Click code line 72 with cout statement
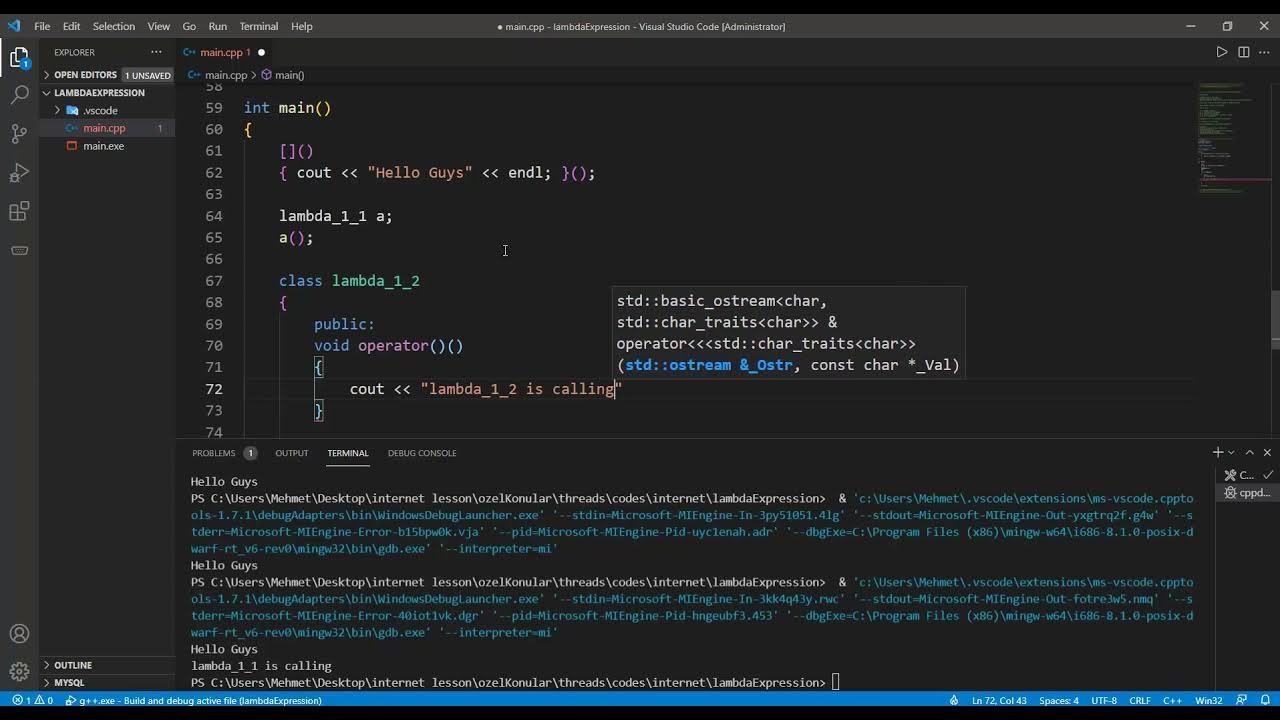 [x=486, y=389]
